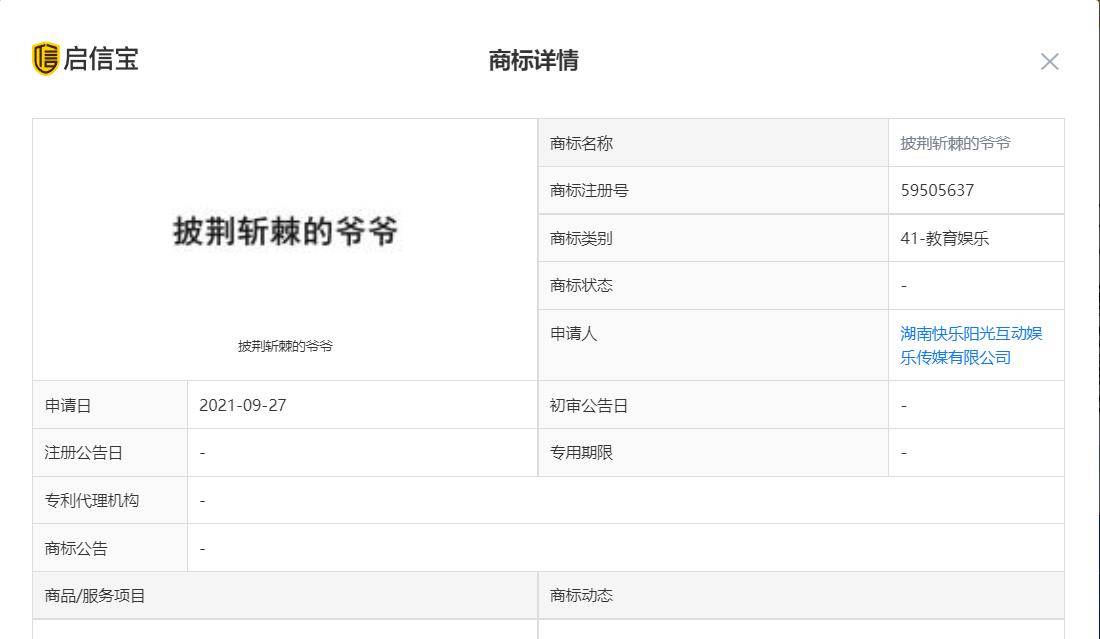This screenshot has height=639, width=1100.
Task: Click the trademark name value 披荆斩棘的爷爷
Action: (955, 143)
